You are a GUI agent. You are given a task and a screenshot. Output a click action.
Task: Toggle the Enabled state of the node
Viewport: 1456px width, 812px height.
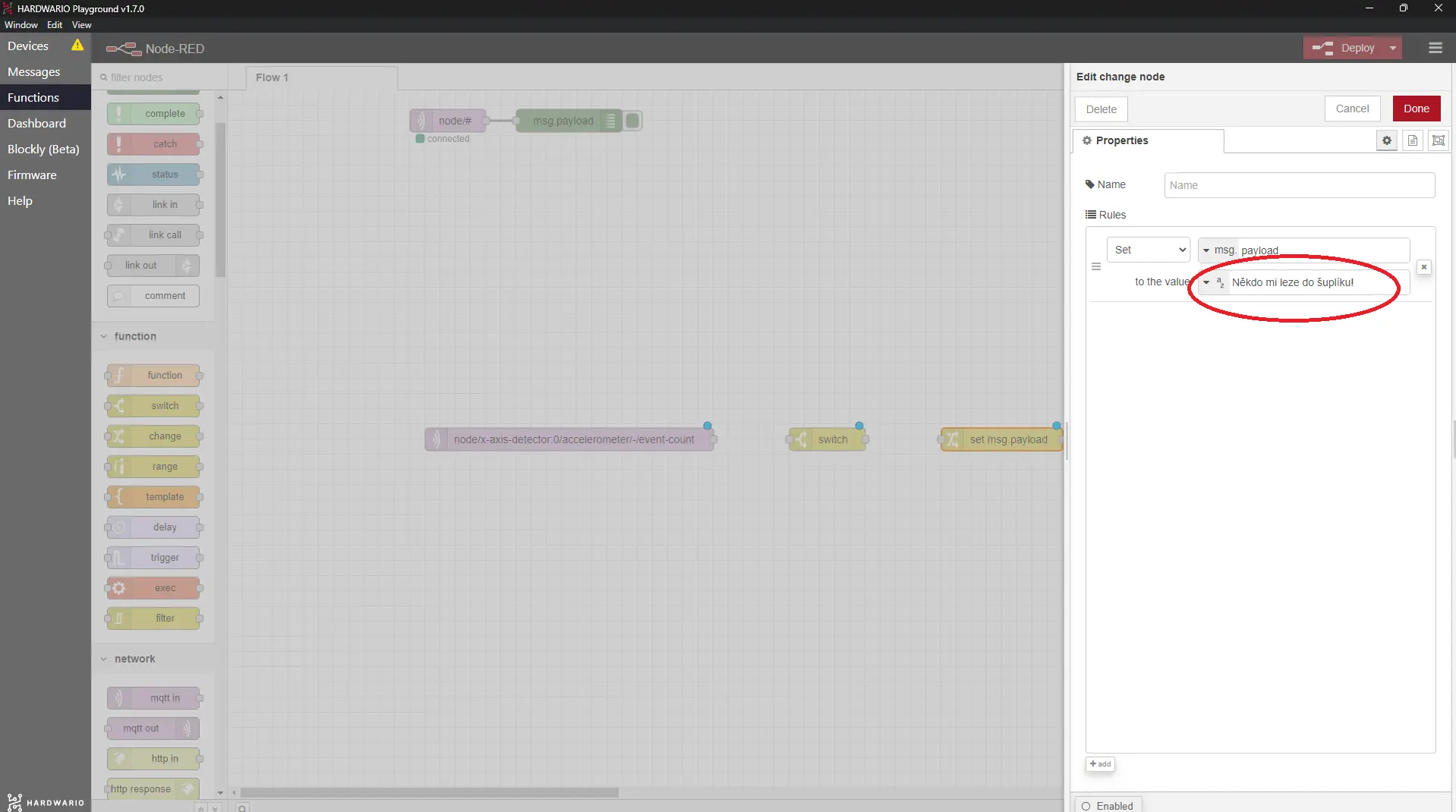point(1108,806)
